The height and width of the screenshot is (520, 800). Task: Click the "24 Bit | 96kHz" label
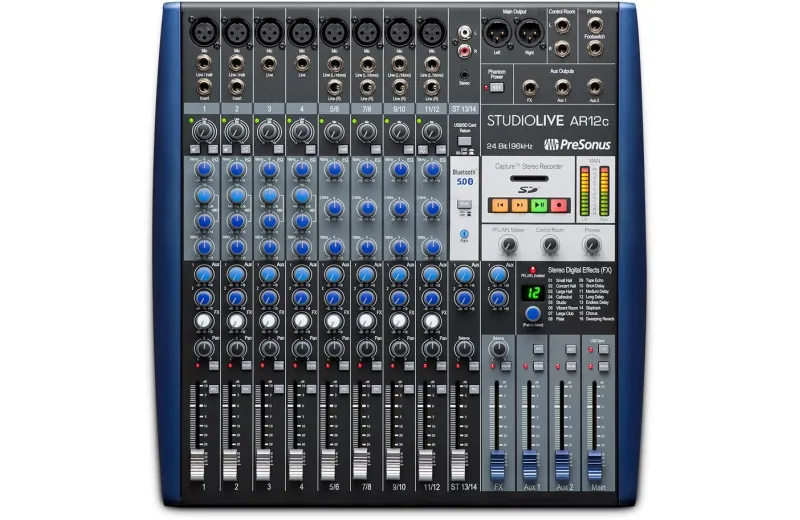[509, 146]
